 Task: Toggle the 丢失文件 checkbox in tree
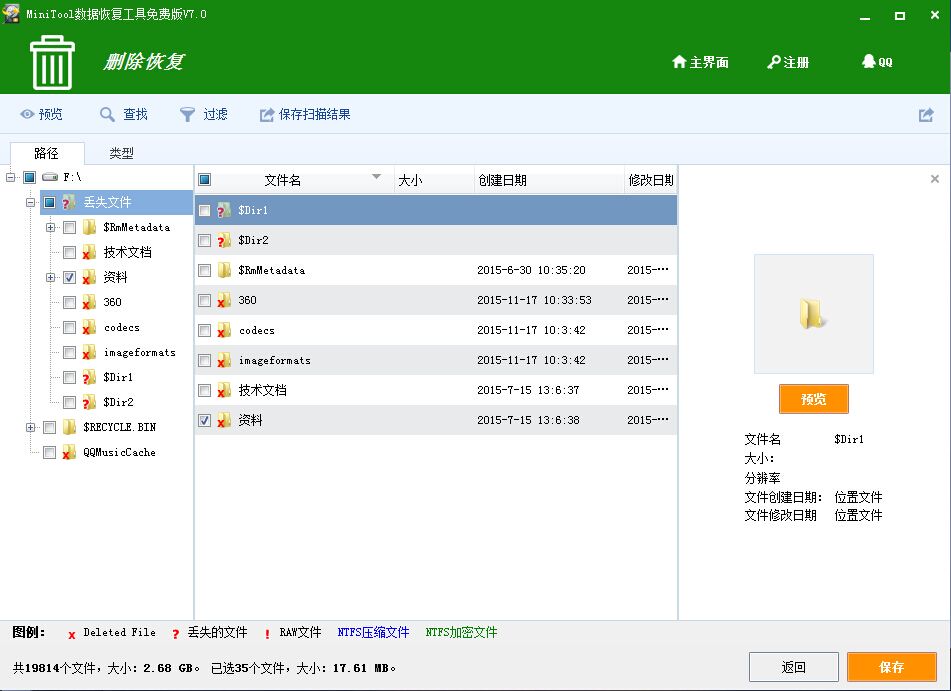coord(50,202)
